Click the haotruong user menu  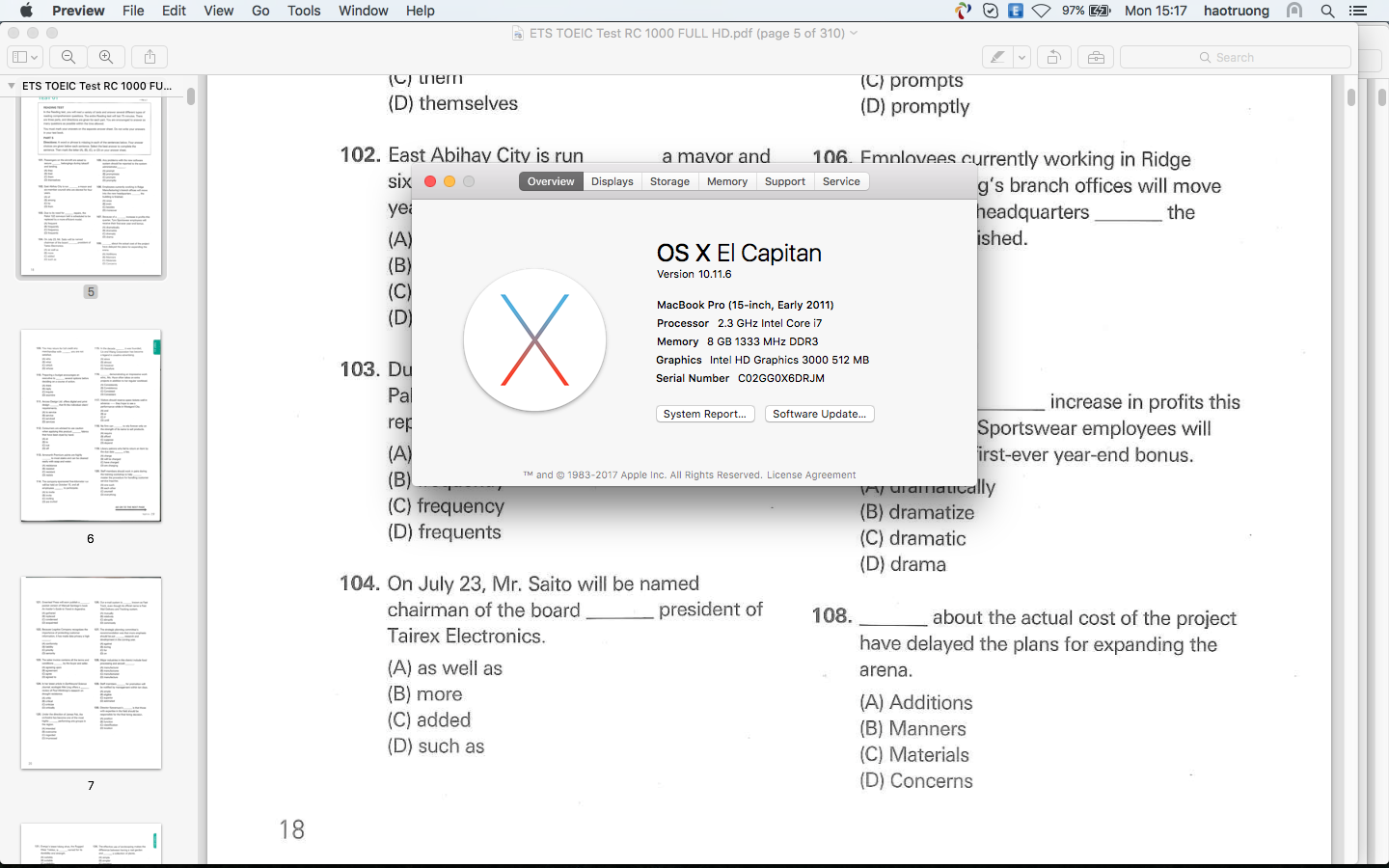click(x=1237, y=11)
